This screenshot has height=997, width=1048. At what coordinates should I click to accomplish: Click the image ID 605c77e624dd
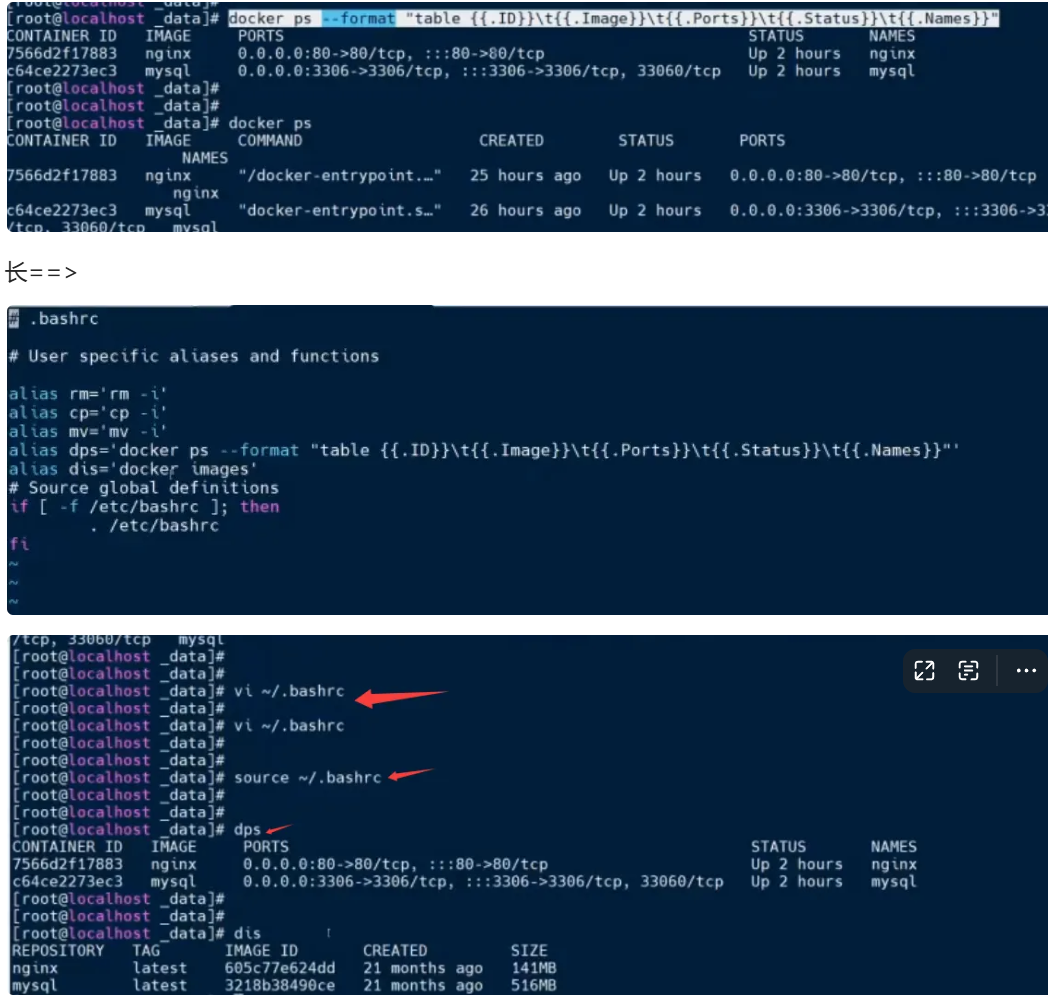tap(280, 968)
